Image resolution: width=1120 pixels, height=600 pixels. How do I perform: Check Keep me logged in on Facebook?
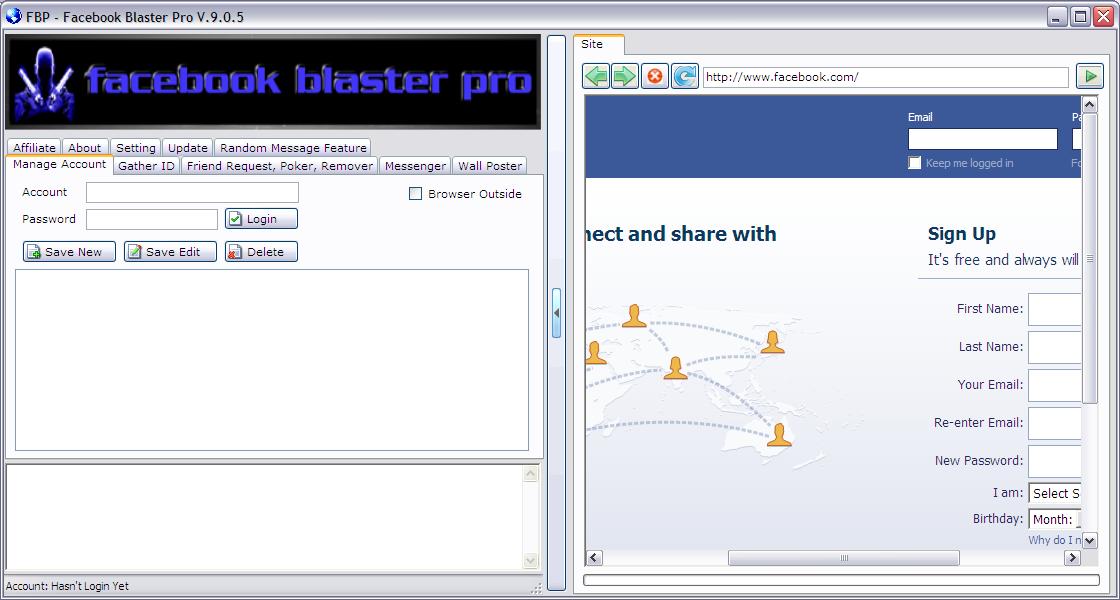pos(913,161)
